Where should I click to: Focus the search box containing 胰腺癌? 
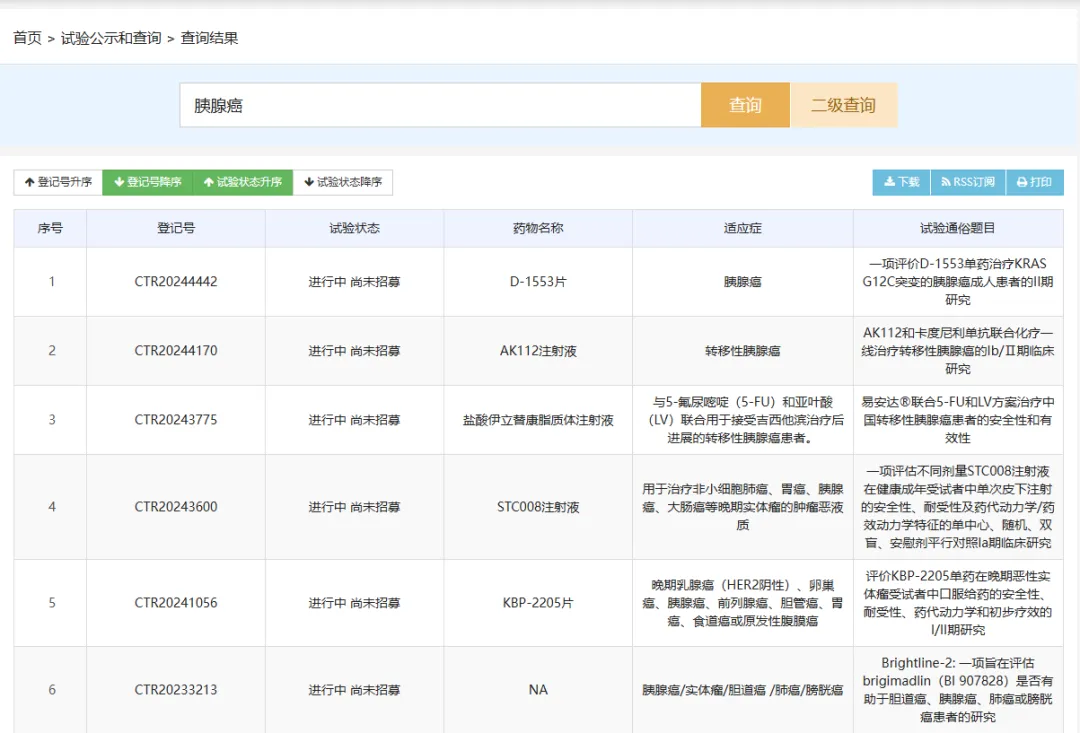coord(440,105)
